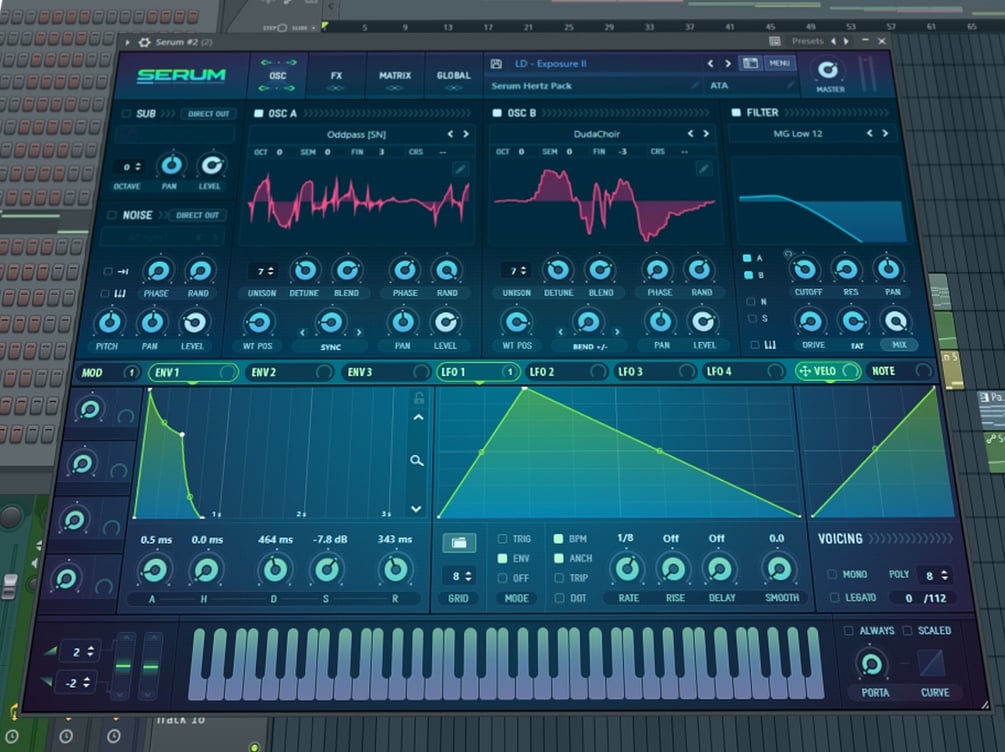Enable filter routing for oscillator B

pos(748,275)
